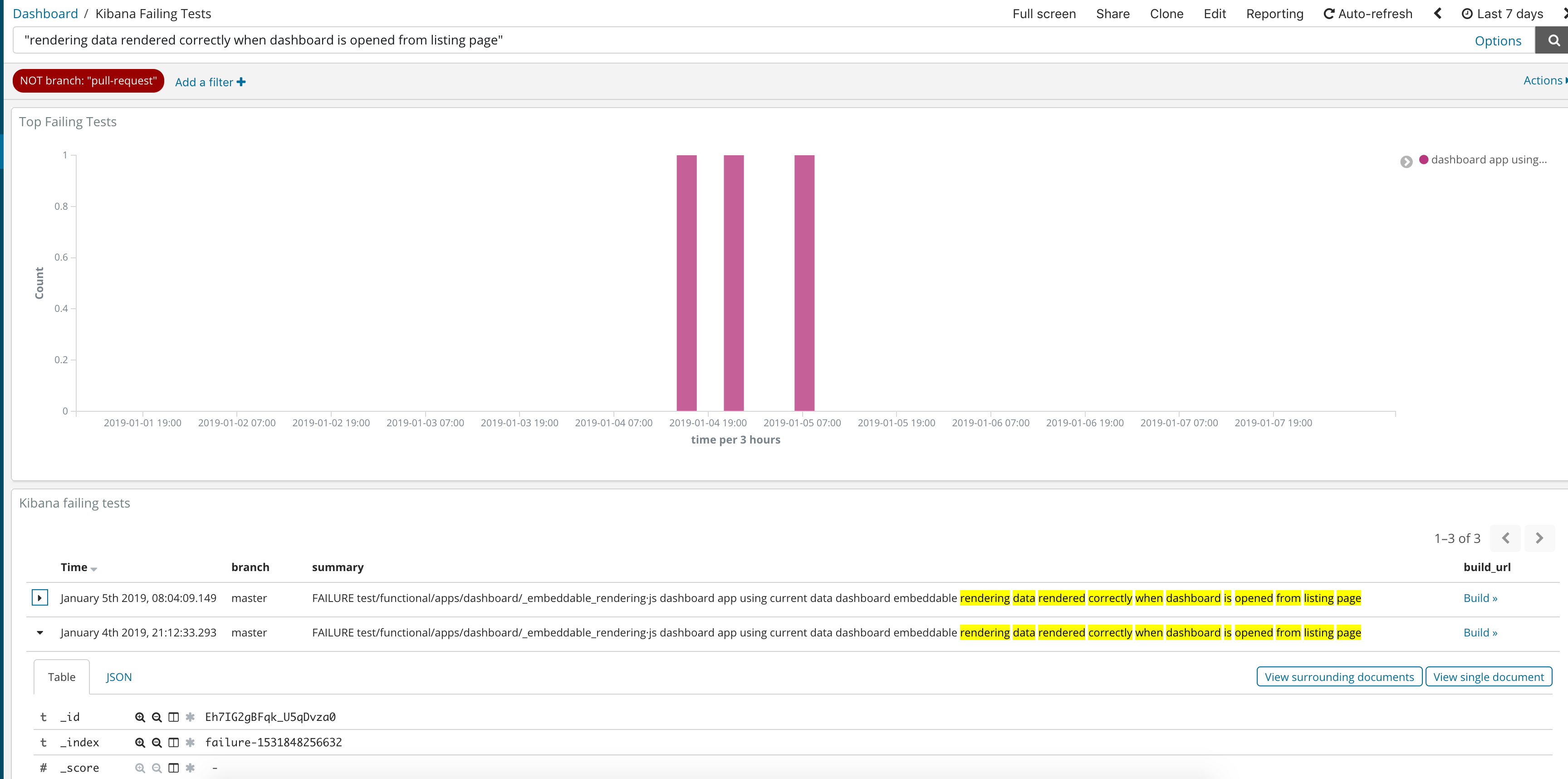This screenshot has width=1568, height=779.
Task: Click View surrounding documents button
Action: pyautogui.click(x=1338, y=676)
